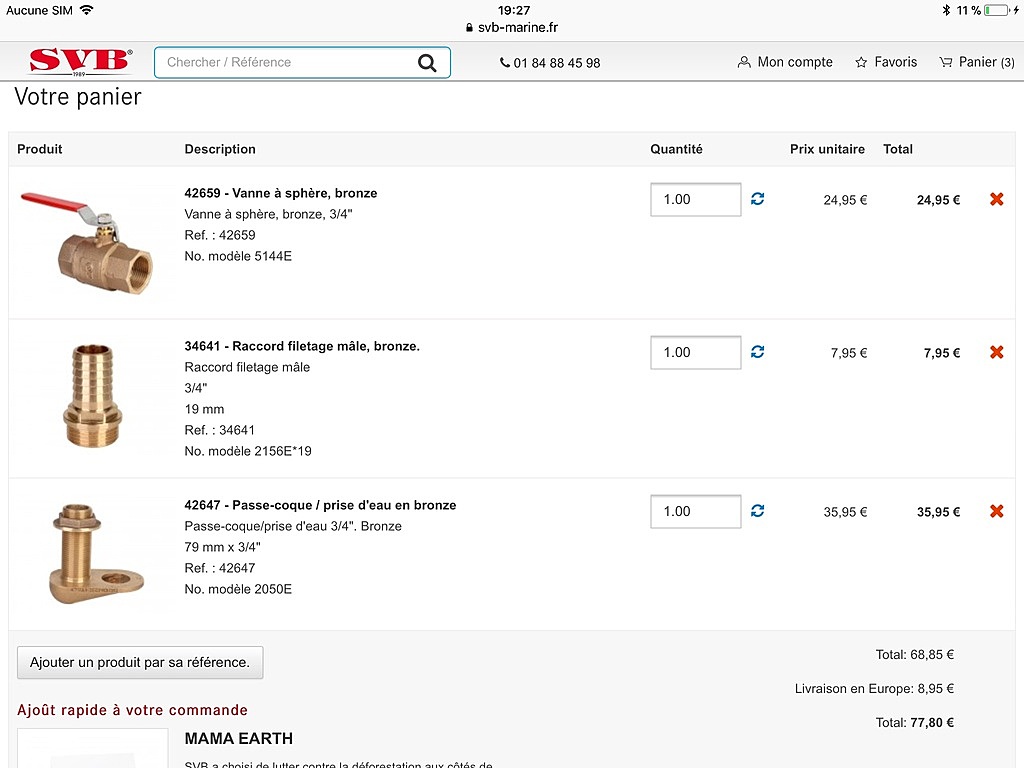Edit quantity field for item 42659
The height and width of the screenshot is (768, 1024).
(x=696, y=199)
